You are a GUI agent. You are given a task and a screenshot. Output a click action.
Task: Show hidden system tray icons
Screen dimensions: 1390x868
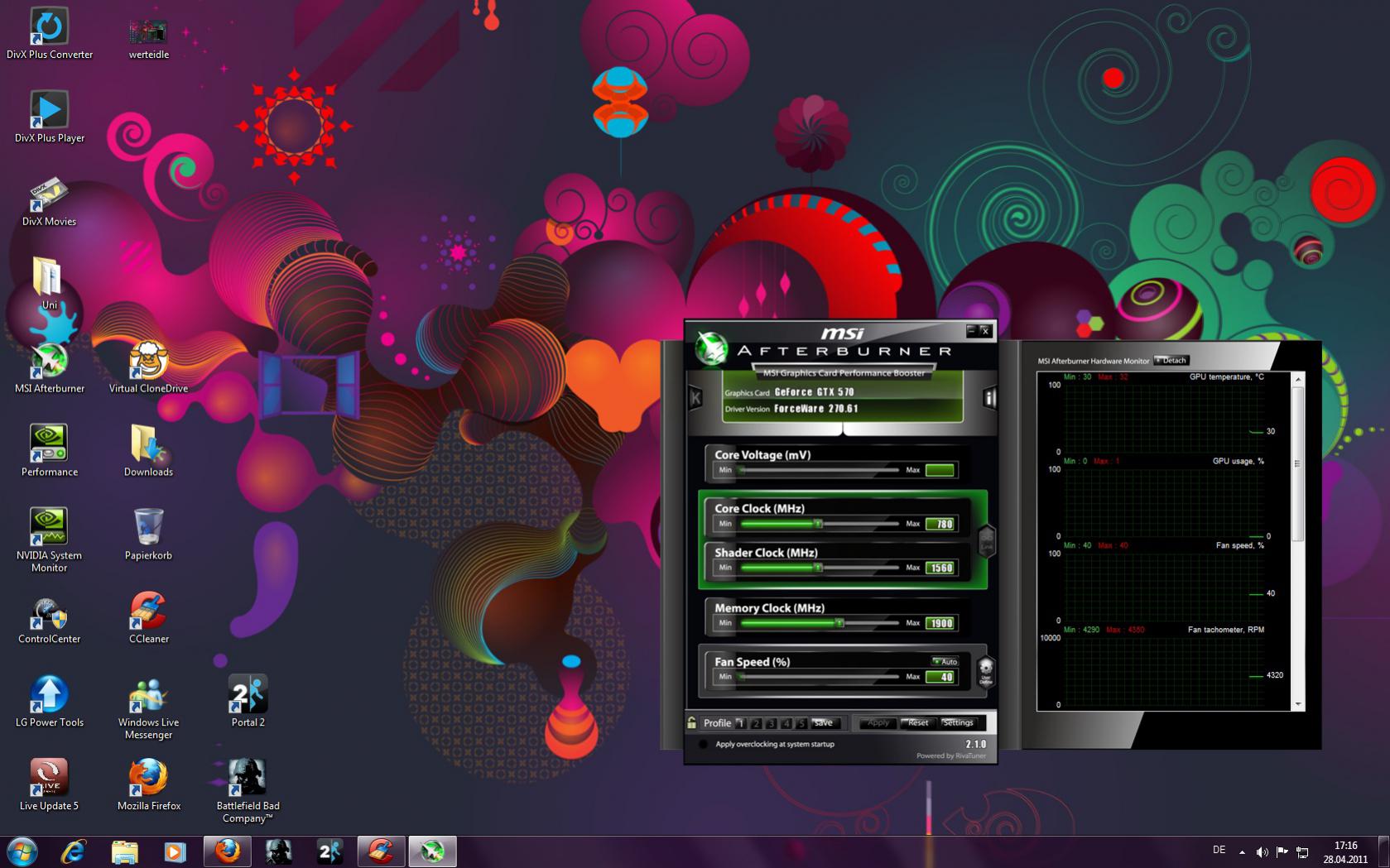(x=1242, y=851)
